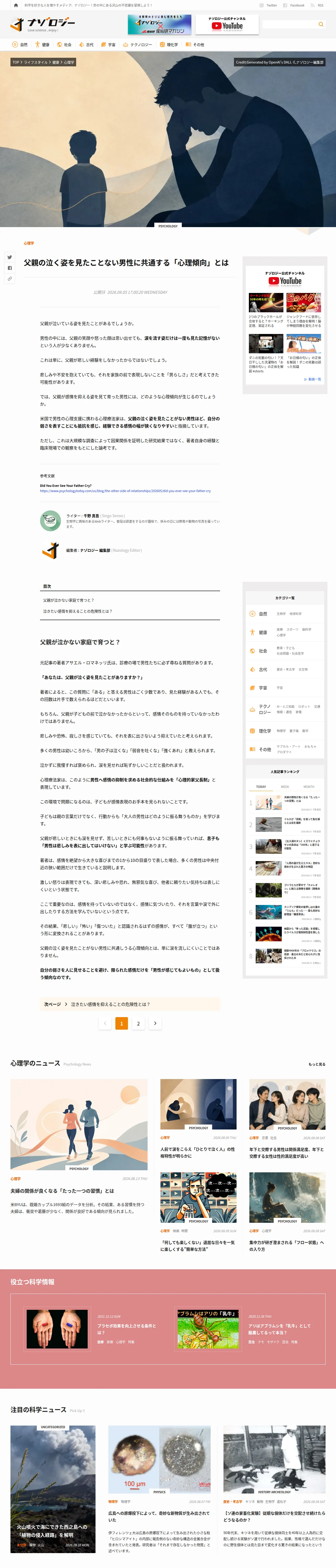Click the orange search magnifier icon

(x=321, y=24)
